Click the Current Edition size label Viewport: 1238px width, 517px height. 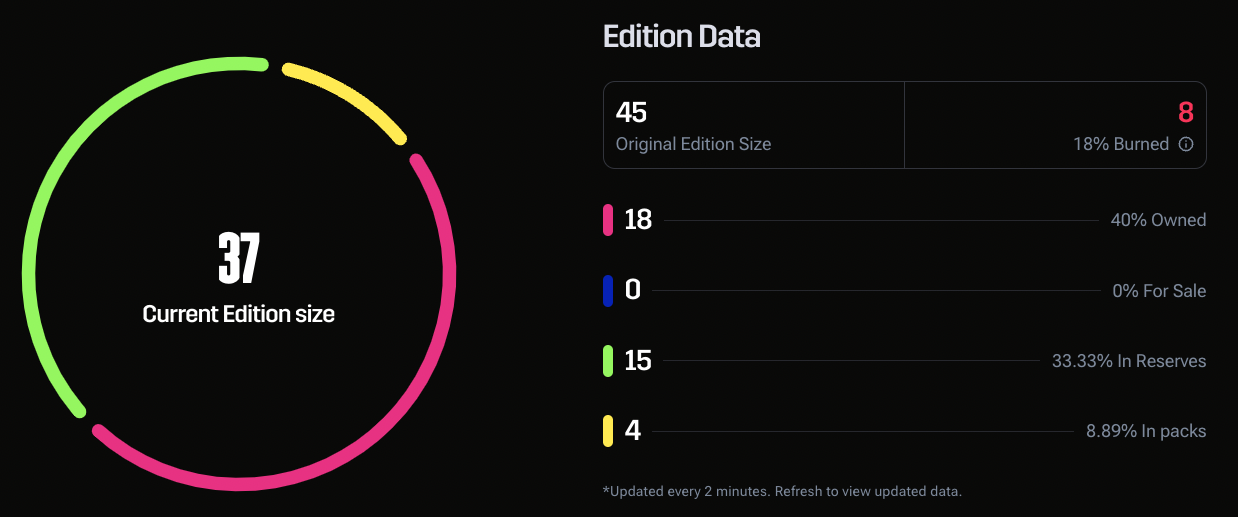coord(239,314)
